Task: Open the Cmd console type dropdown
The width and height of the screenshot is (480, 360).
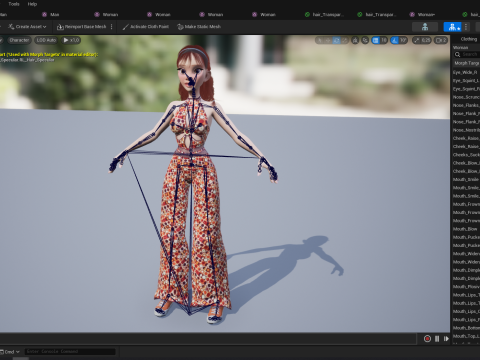Action: click(10, 352)
